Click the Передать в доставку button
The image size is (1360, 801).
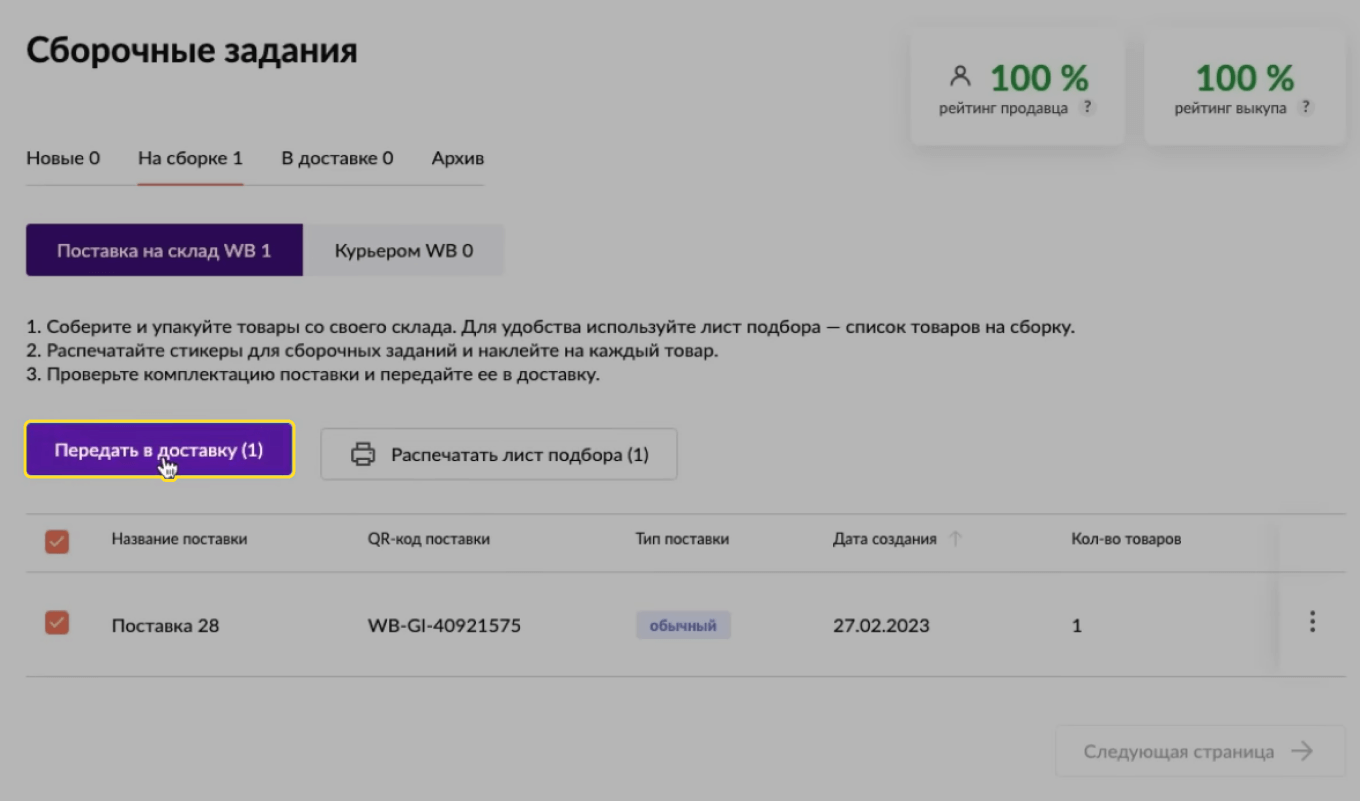(158, 450)
